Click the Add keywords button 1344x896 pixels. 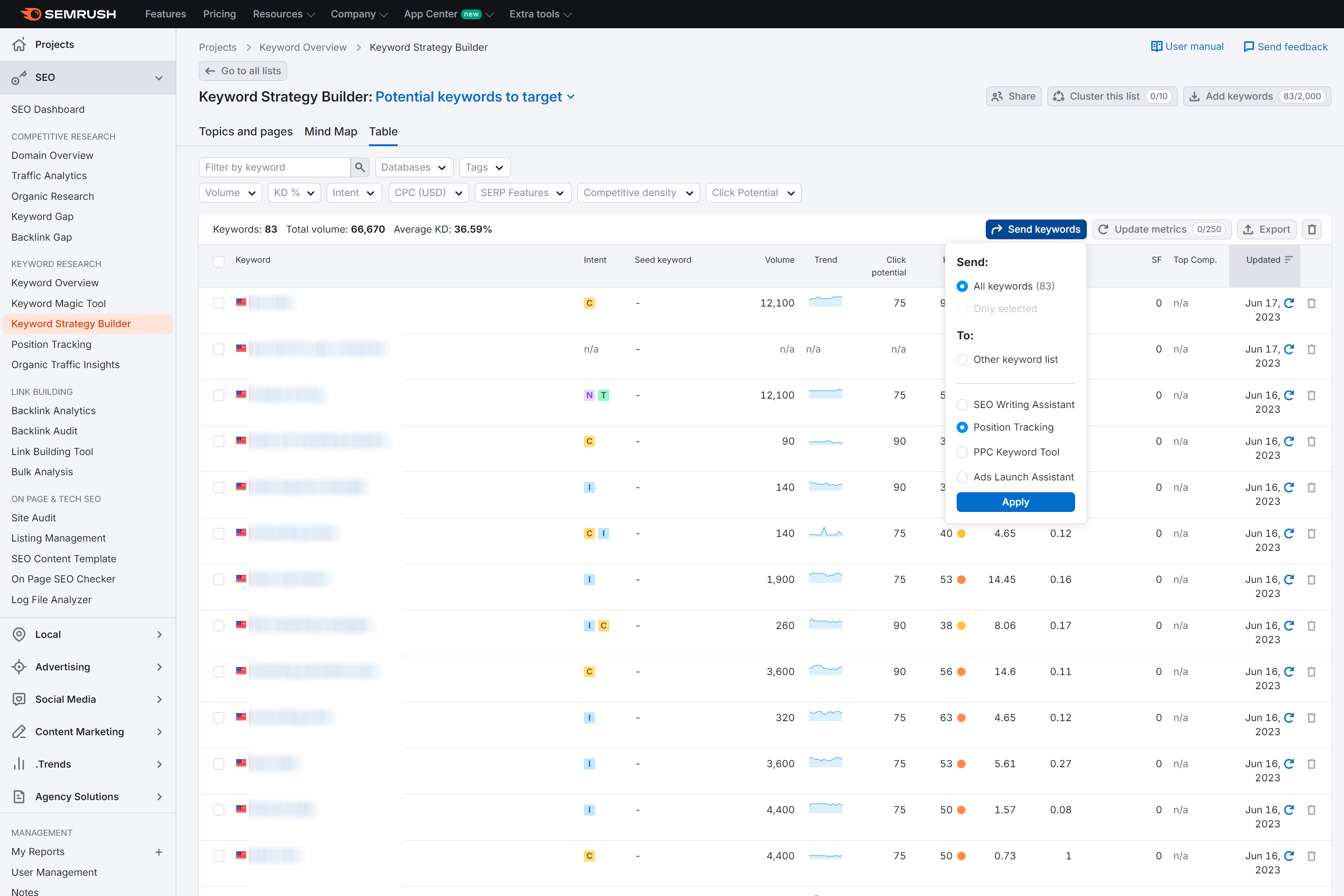(1257, 96)
